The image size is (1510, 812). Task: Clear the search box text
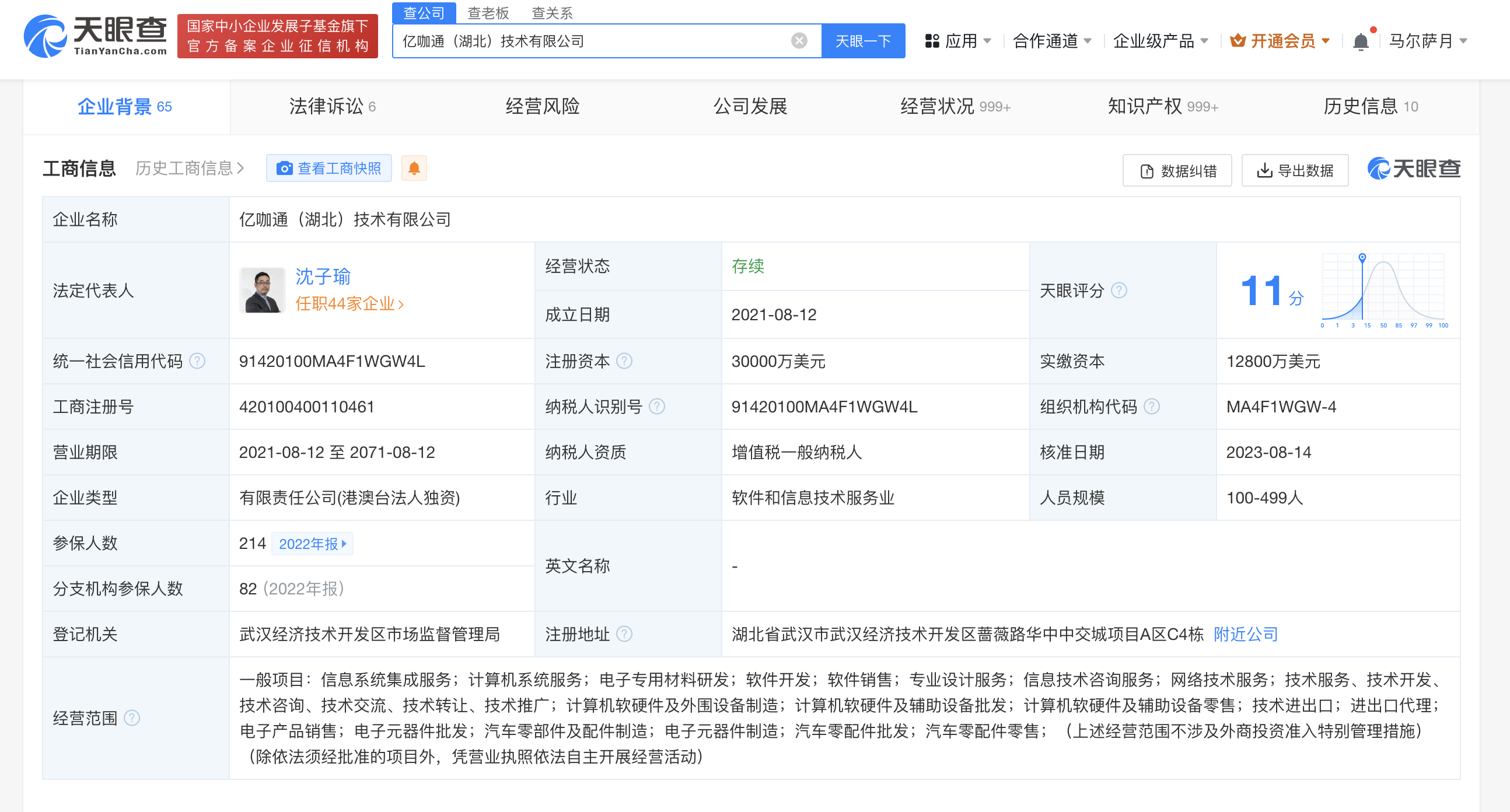(x=798, y=40)
